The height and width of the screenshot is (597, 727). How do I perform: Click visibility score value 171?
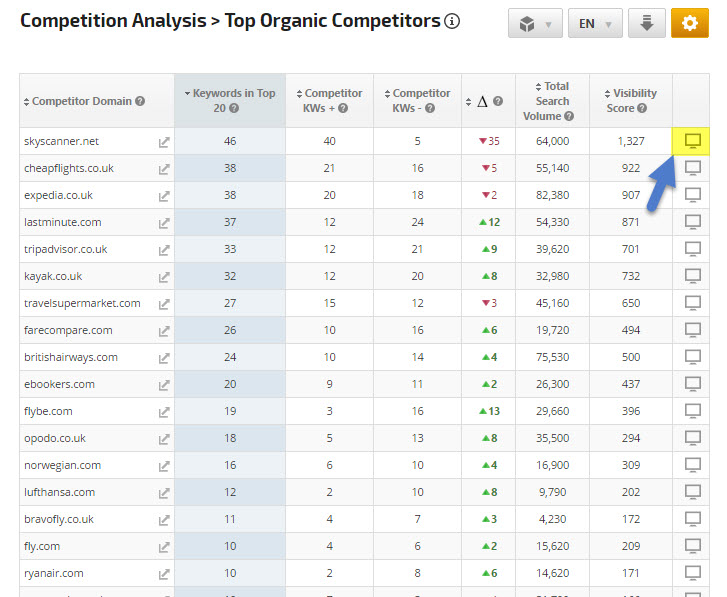(x=631, y=573)
